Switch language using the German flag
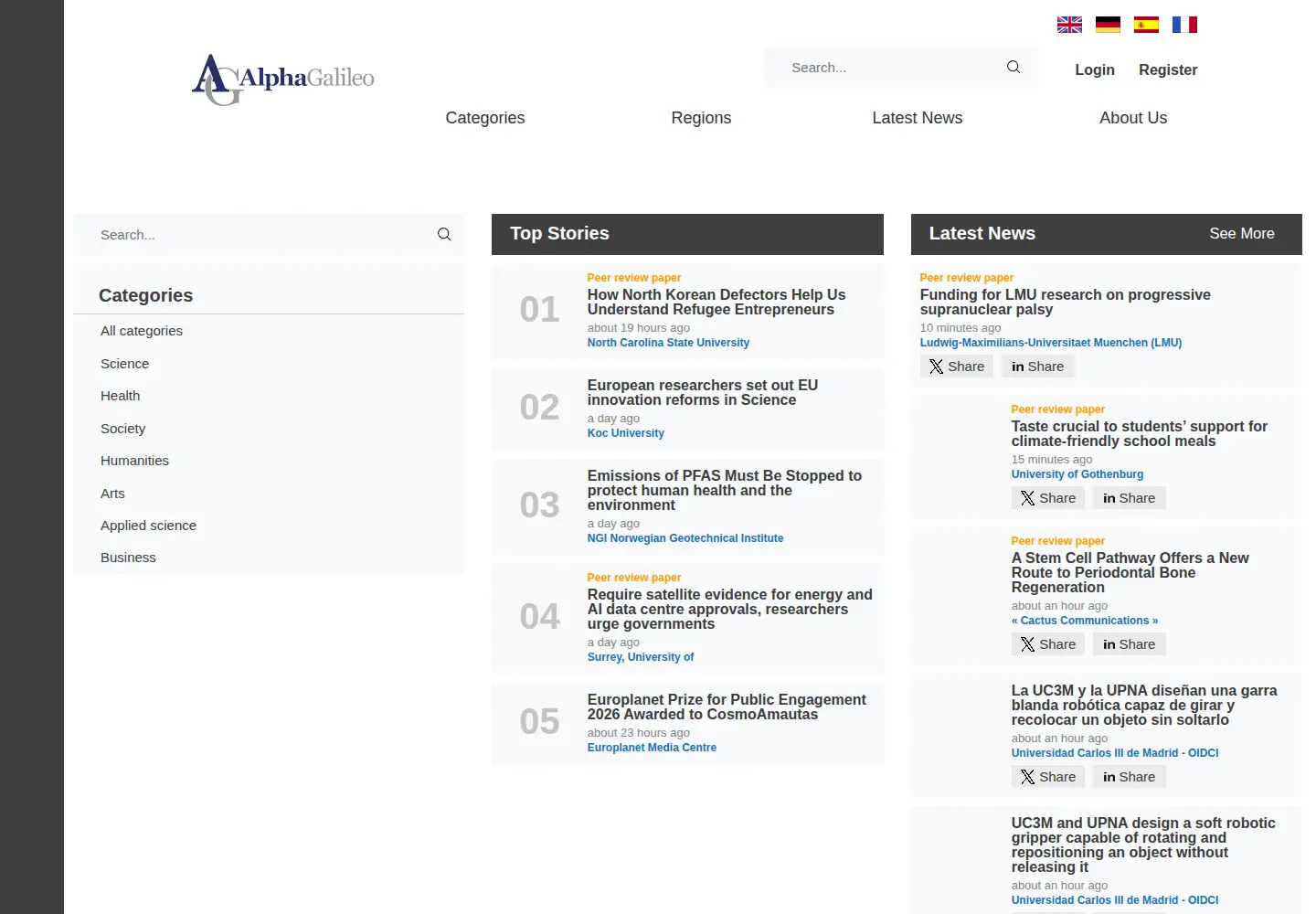1316x914 pixels. tap(1108, 25)
